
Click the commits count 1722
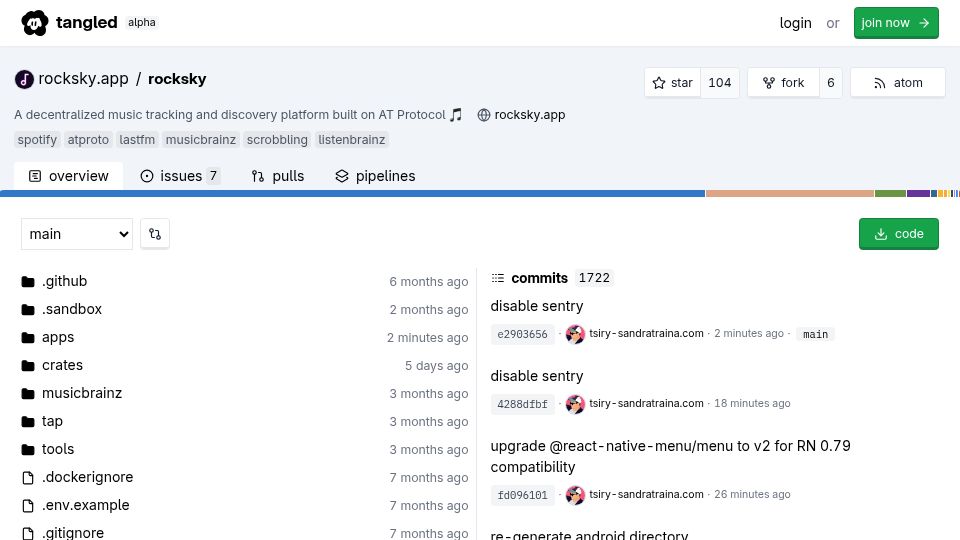(594, 279)
